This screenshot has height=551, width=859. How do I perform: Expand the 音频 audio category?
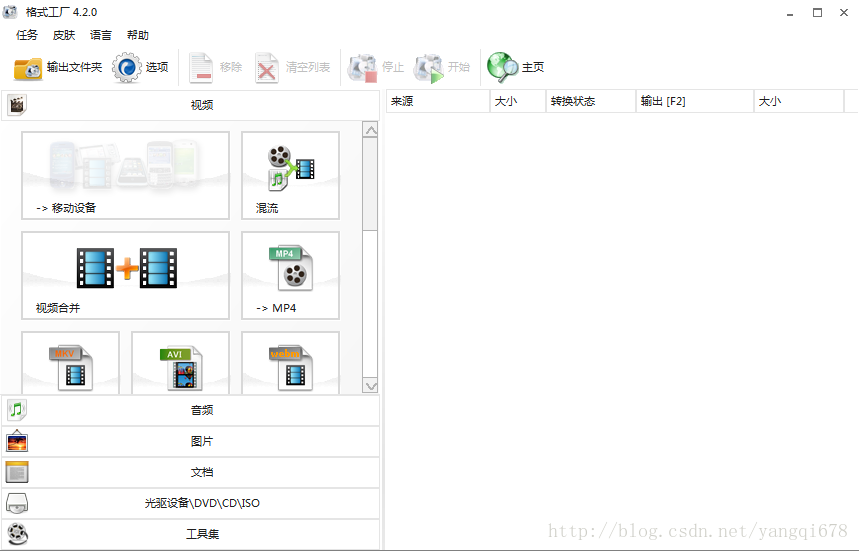pyautogui.click(x=191, y=410)
